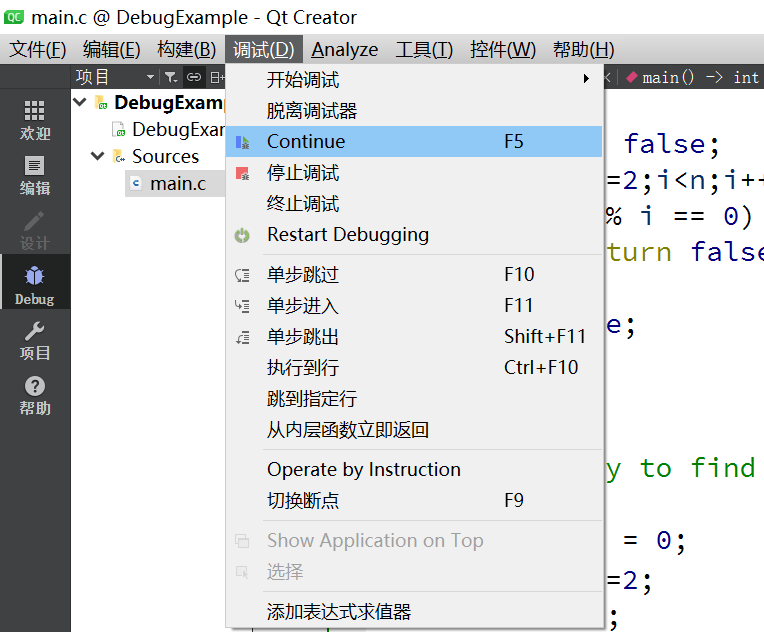Click the step out icon
This screenshot has height=632, width=764.
[242, 337]
